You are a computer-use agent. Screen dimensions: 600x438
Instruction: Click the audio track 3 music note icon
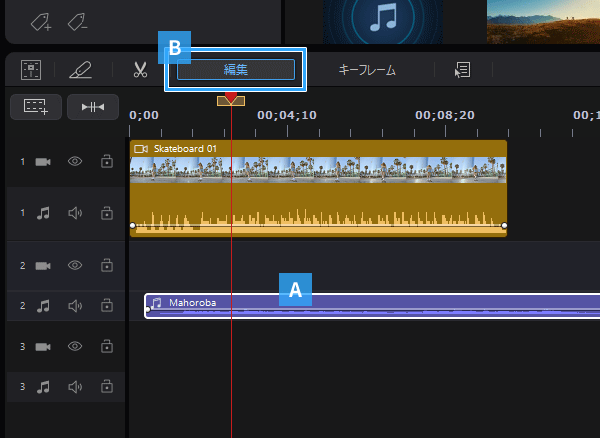pyautogui.click(x=43, y=387)
